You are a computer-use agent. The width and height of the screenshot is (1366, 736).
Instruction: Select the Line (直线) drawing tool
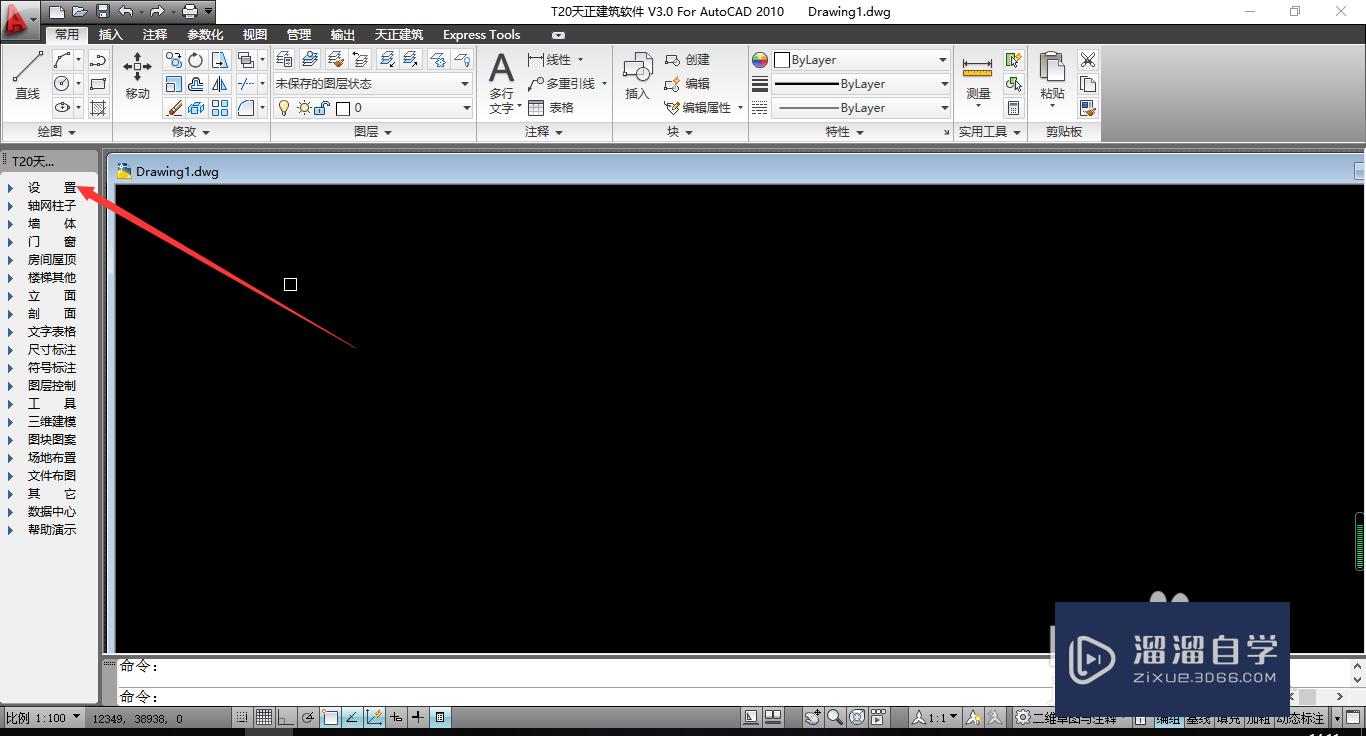click(27, 75)
